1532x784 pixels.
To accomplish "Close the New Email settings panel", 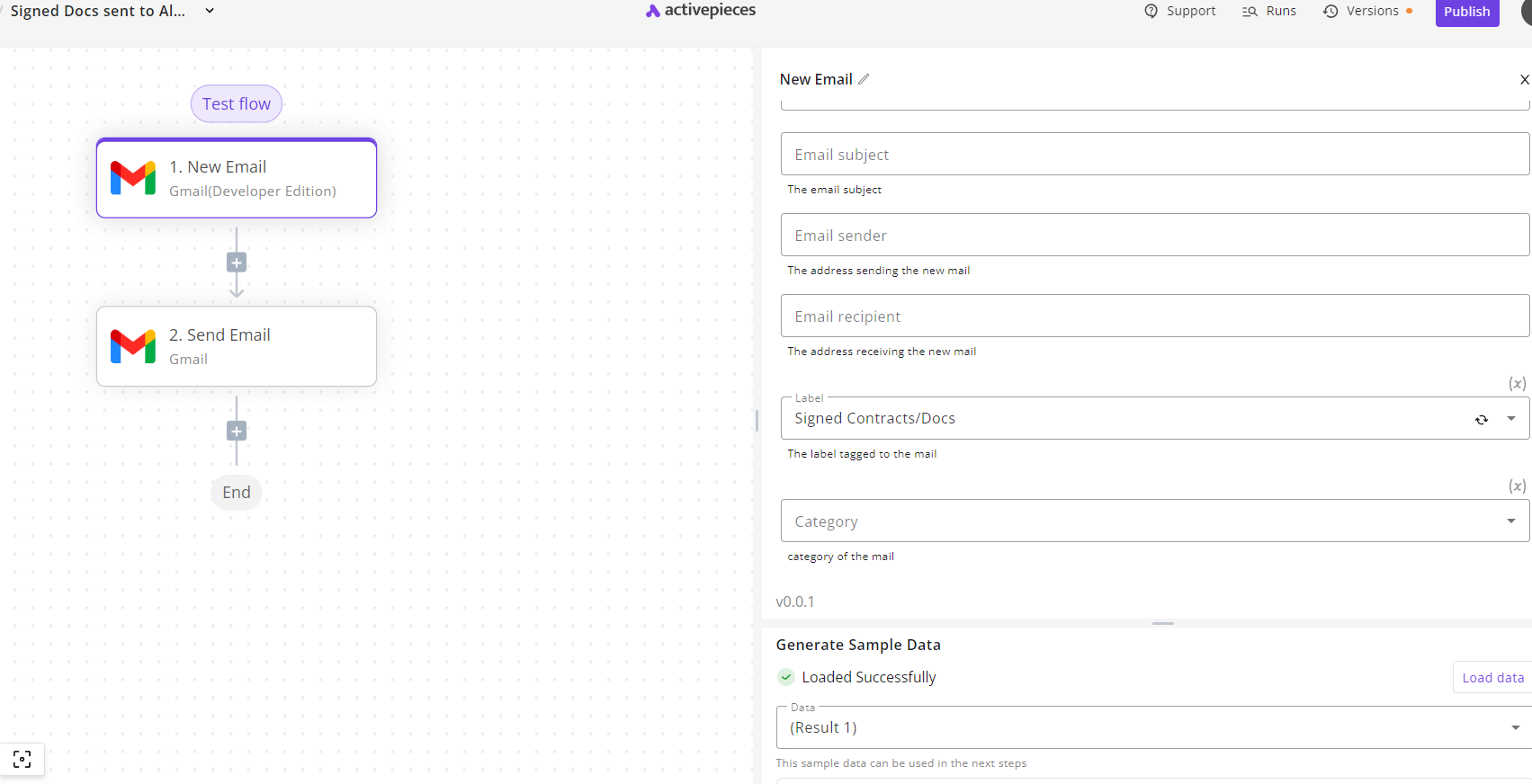I will 1524,79.
